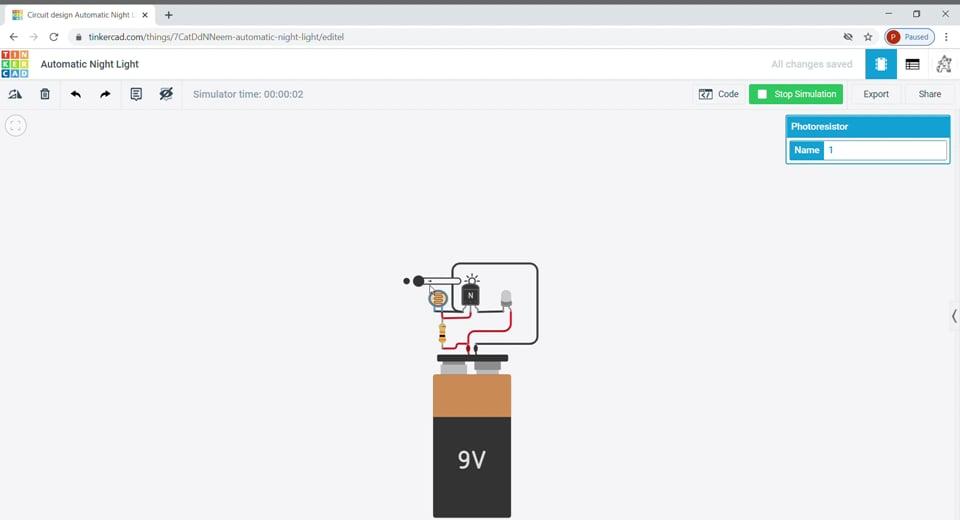
Task: Open the component list view
Action: [x=912, y=64]
